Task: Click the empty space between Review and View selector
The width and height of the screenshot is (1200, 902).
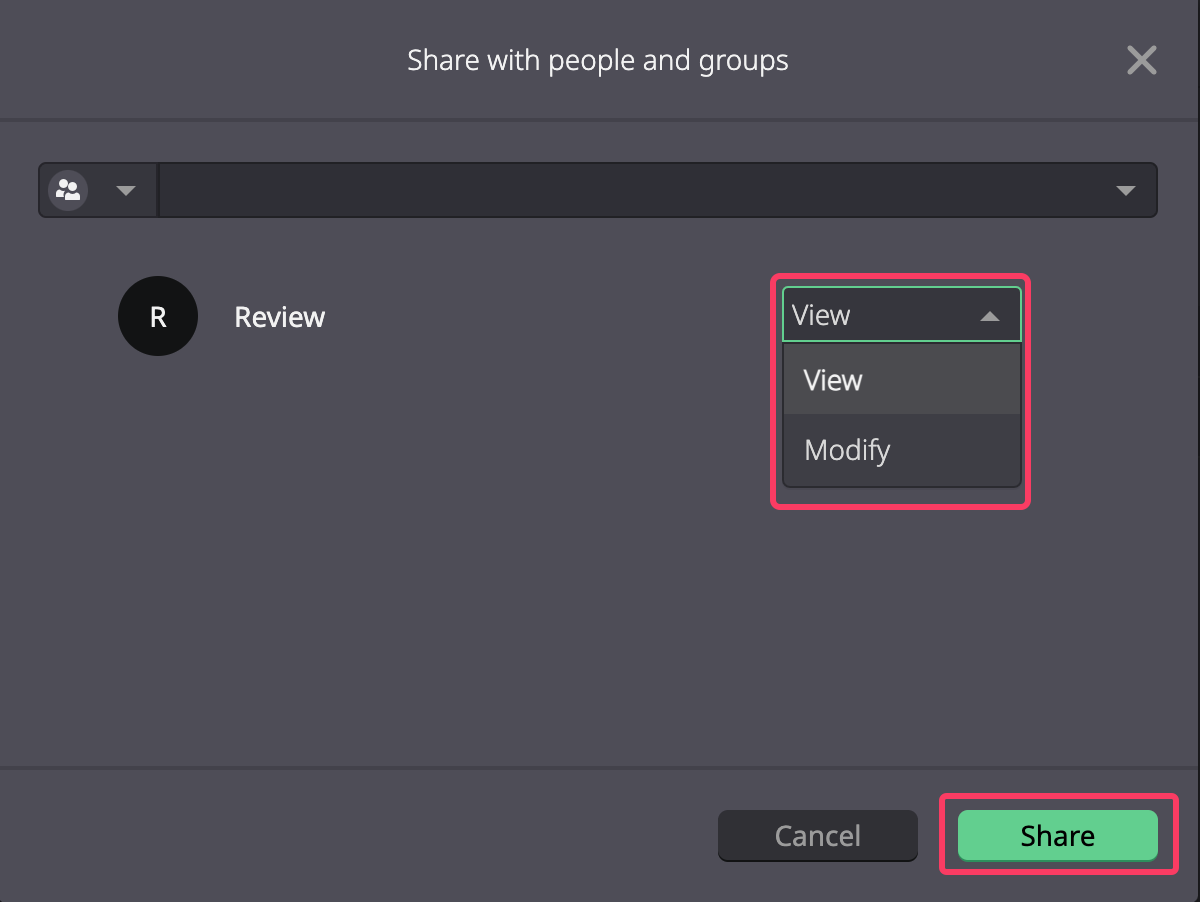Action: point(550,317)
